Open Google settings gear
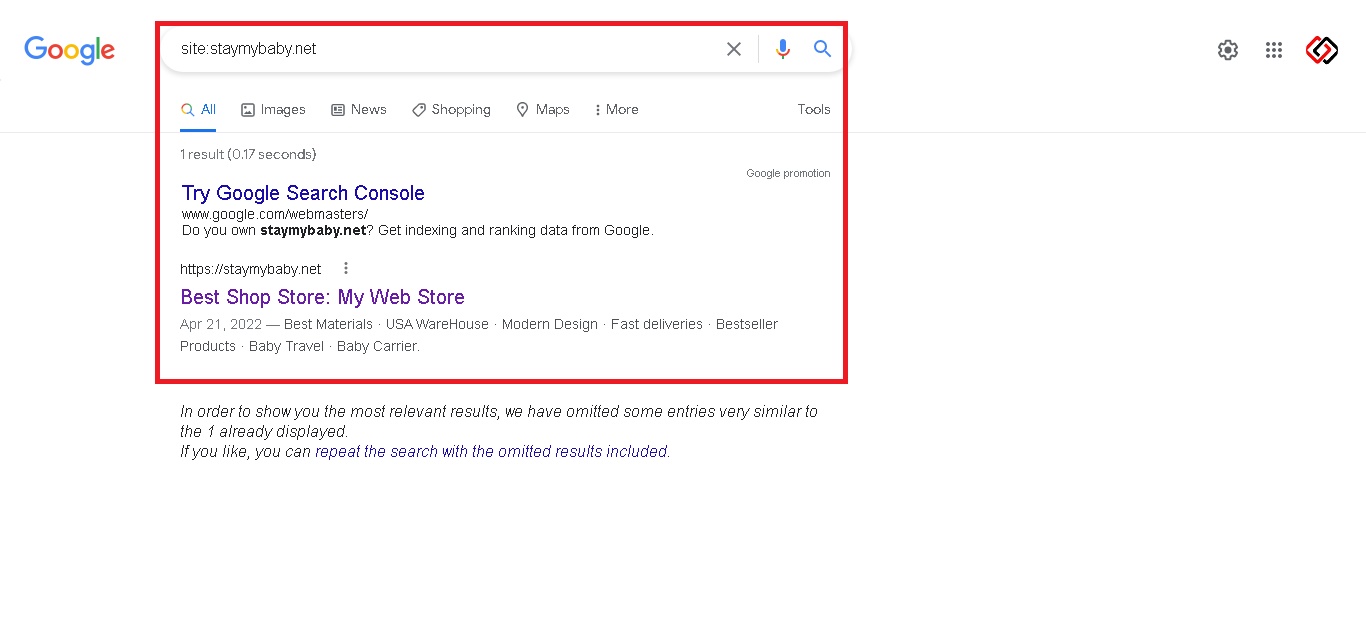 click(x=1228, y=50)
